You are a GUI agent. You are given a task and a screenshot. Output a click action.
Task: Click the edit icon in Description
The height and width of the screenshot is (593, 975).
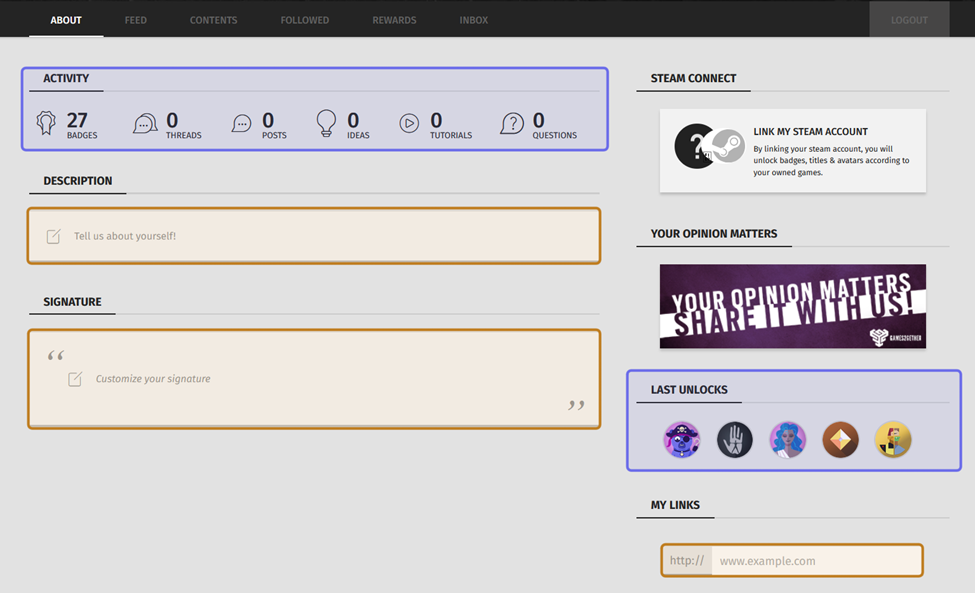[54, 237]
